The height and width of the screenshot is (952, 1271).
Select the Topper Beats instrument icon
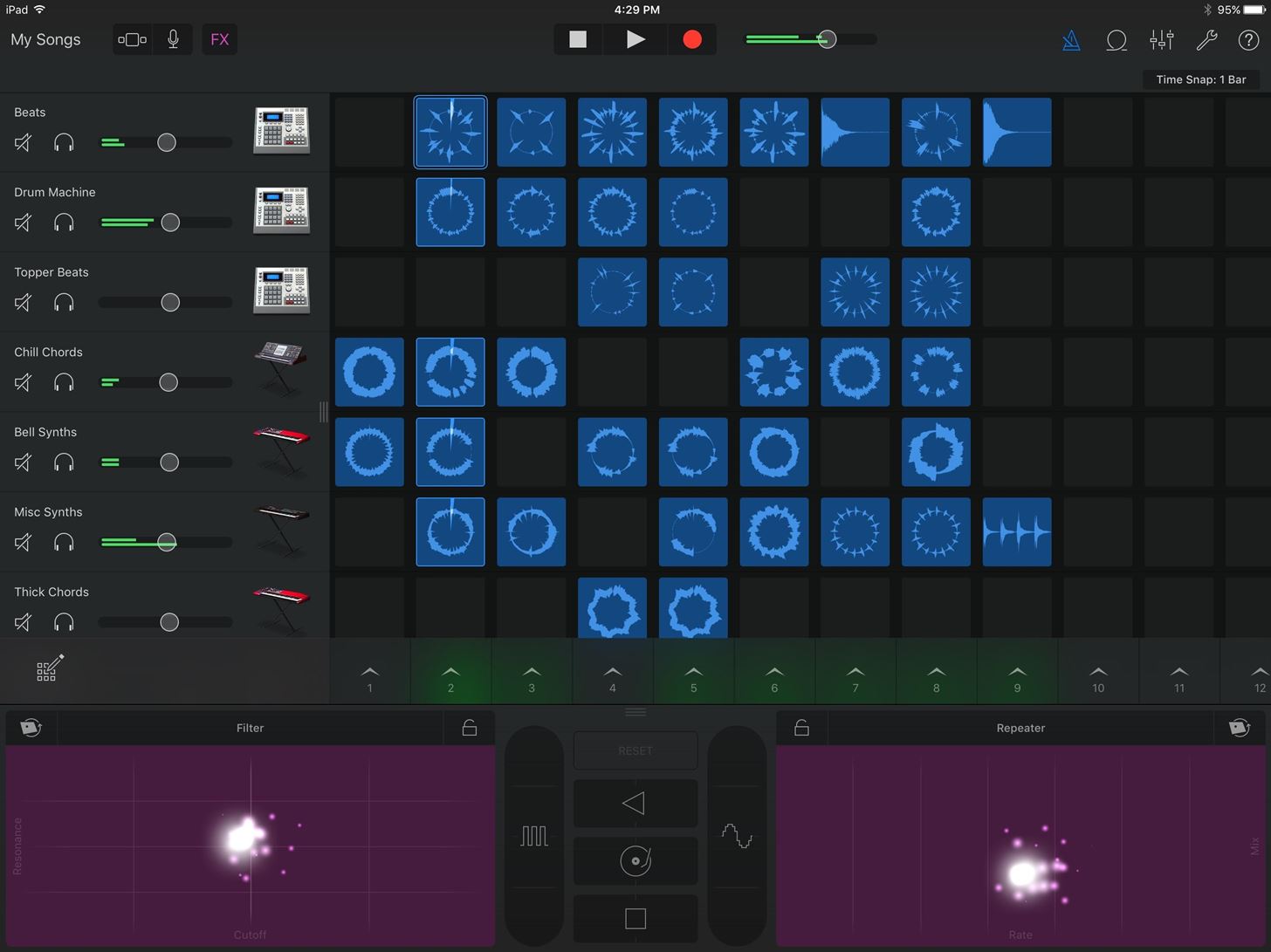[x=281, y=291]
